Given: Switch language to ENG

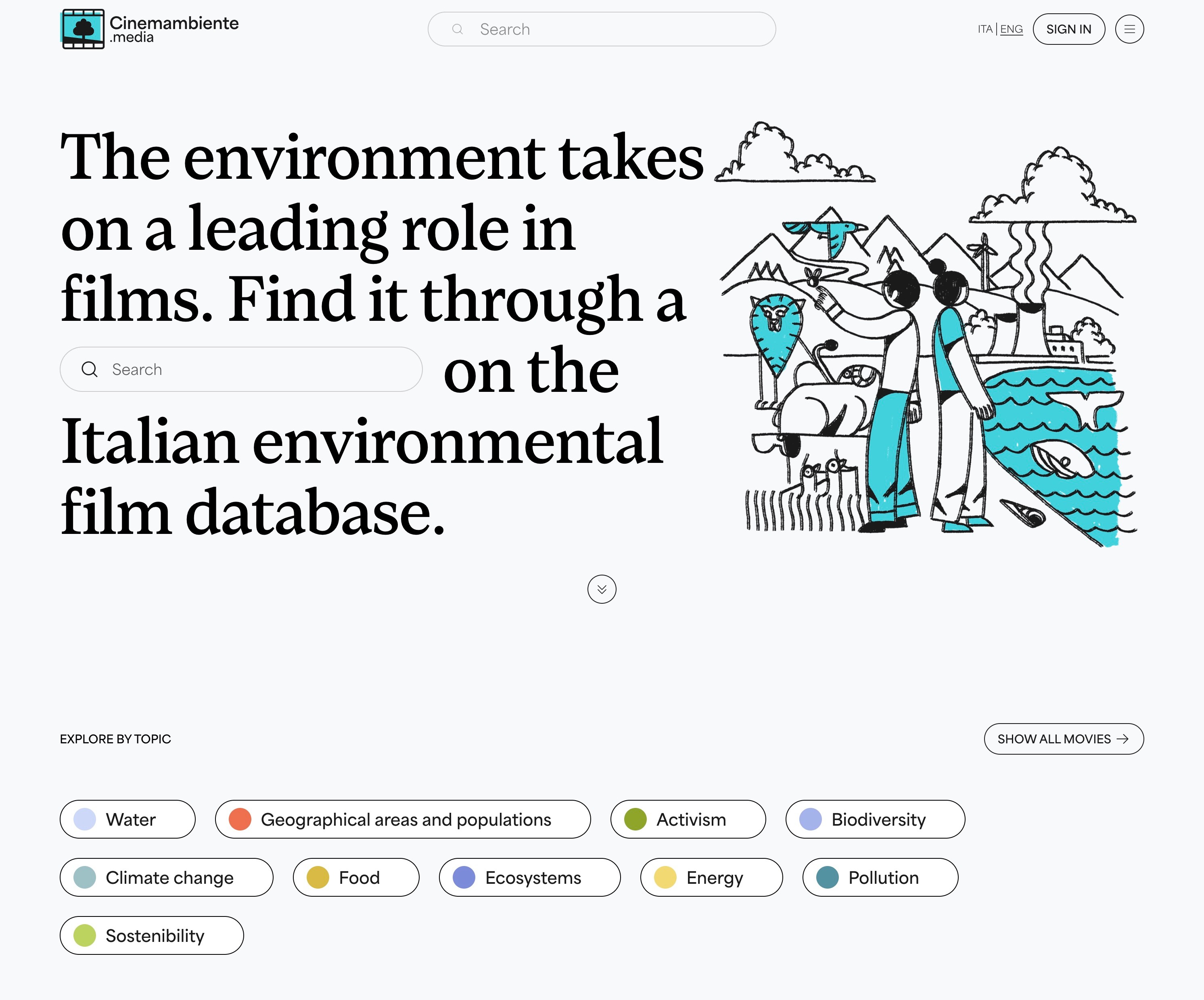Looking at the screenshot, I should point(1012,29).
